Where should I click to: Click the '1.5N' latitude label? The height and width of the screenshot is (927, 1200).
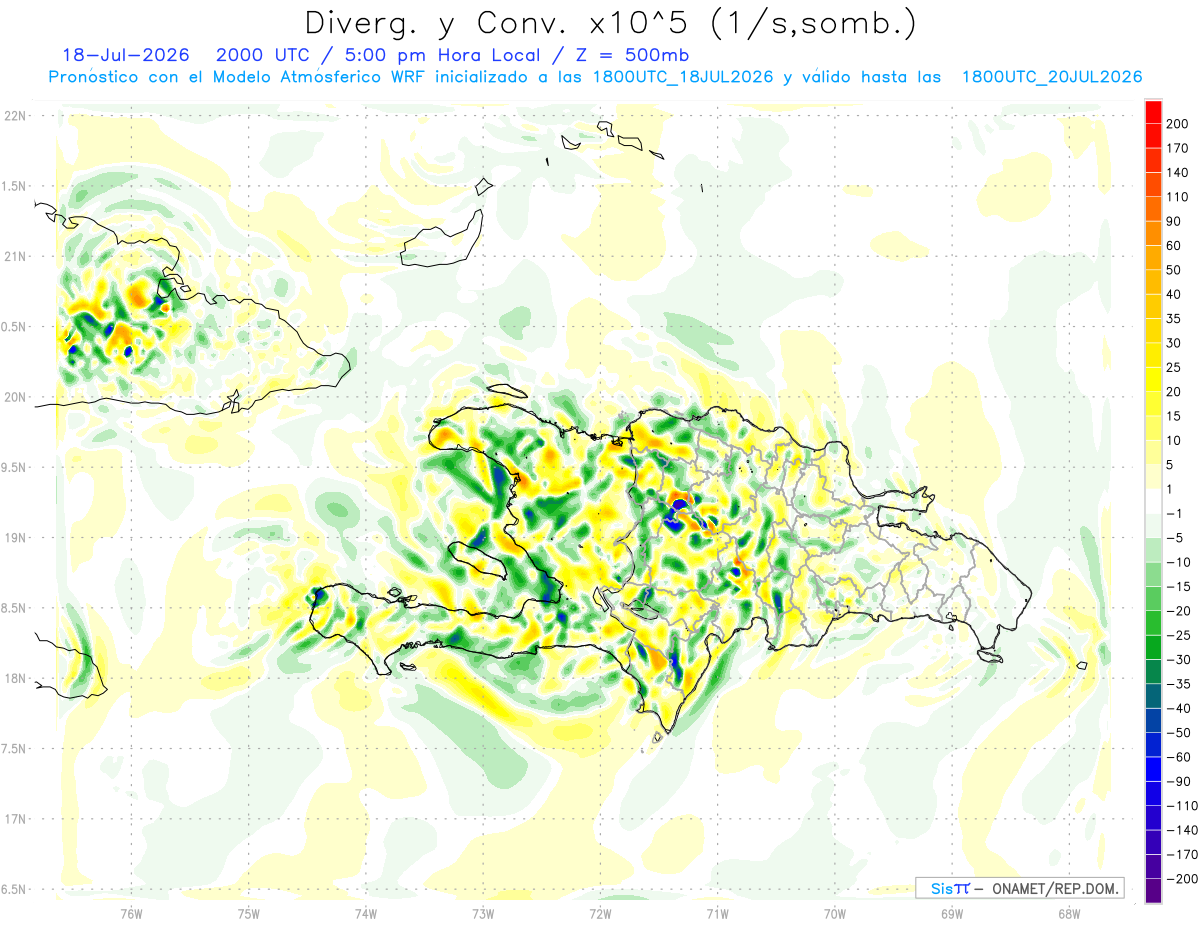(x=14, y=186)
